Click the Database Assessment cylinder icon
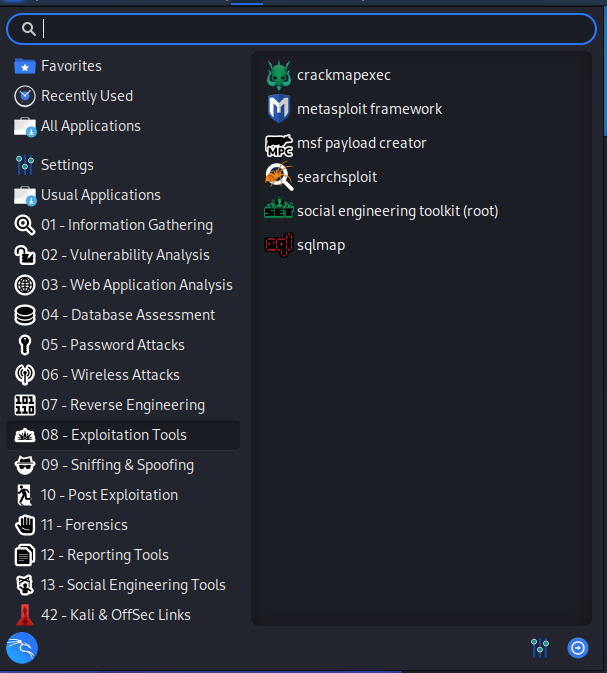Image resolution: width=607 pixels, height=673 pixels. point(25,315)
